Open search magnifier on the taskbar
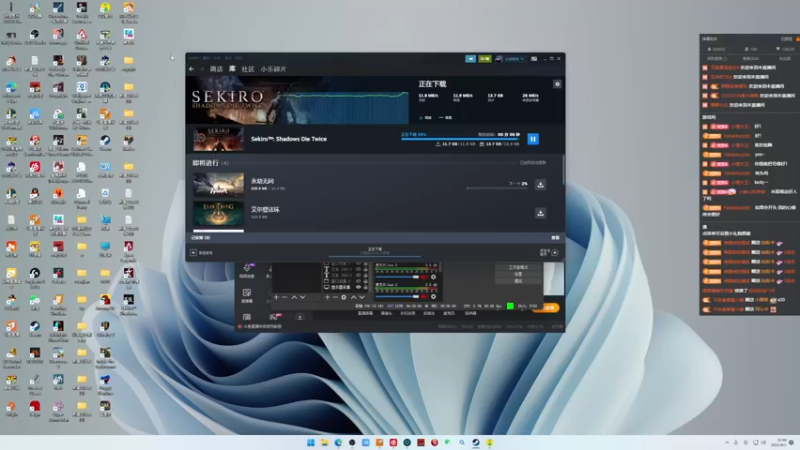 462,442
